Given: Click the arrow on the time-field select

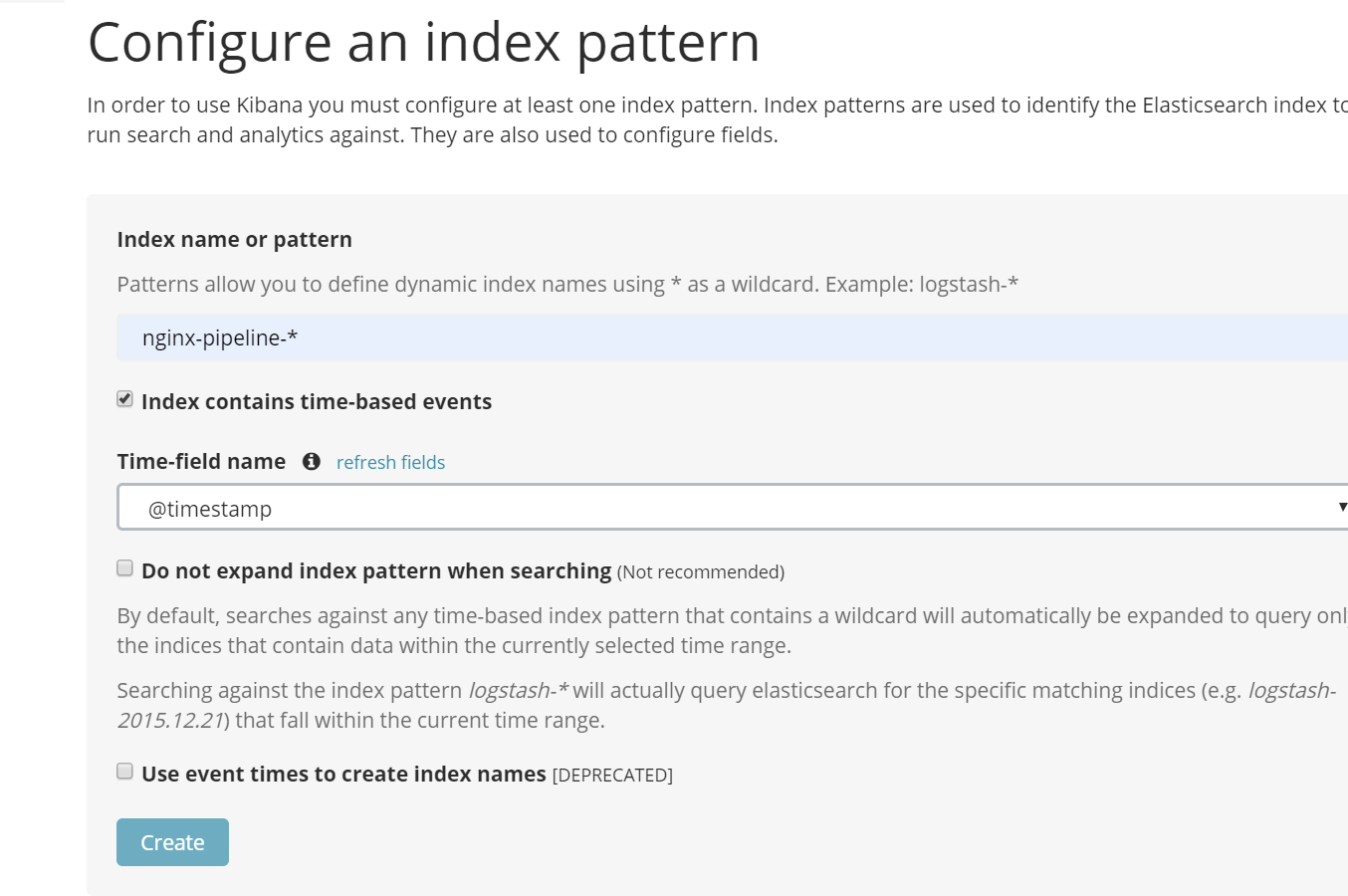Looking at the screenshot, I should click(x=1341, y=508).
